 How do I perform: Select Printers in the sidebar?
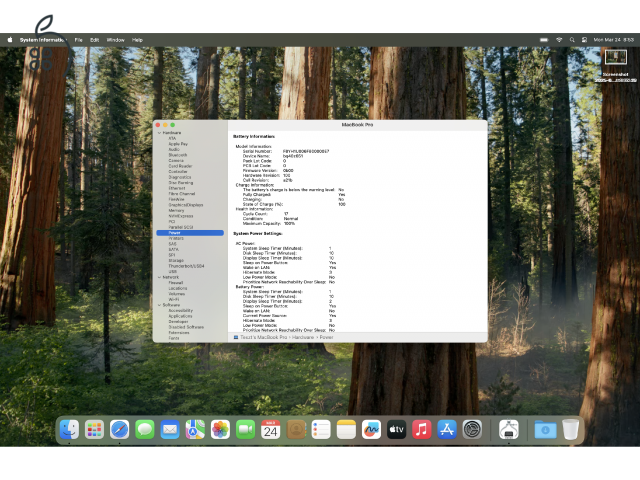coord(176,238)
